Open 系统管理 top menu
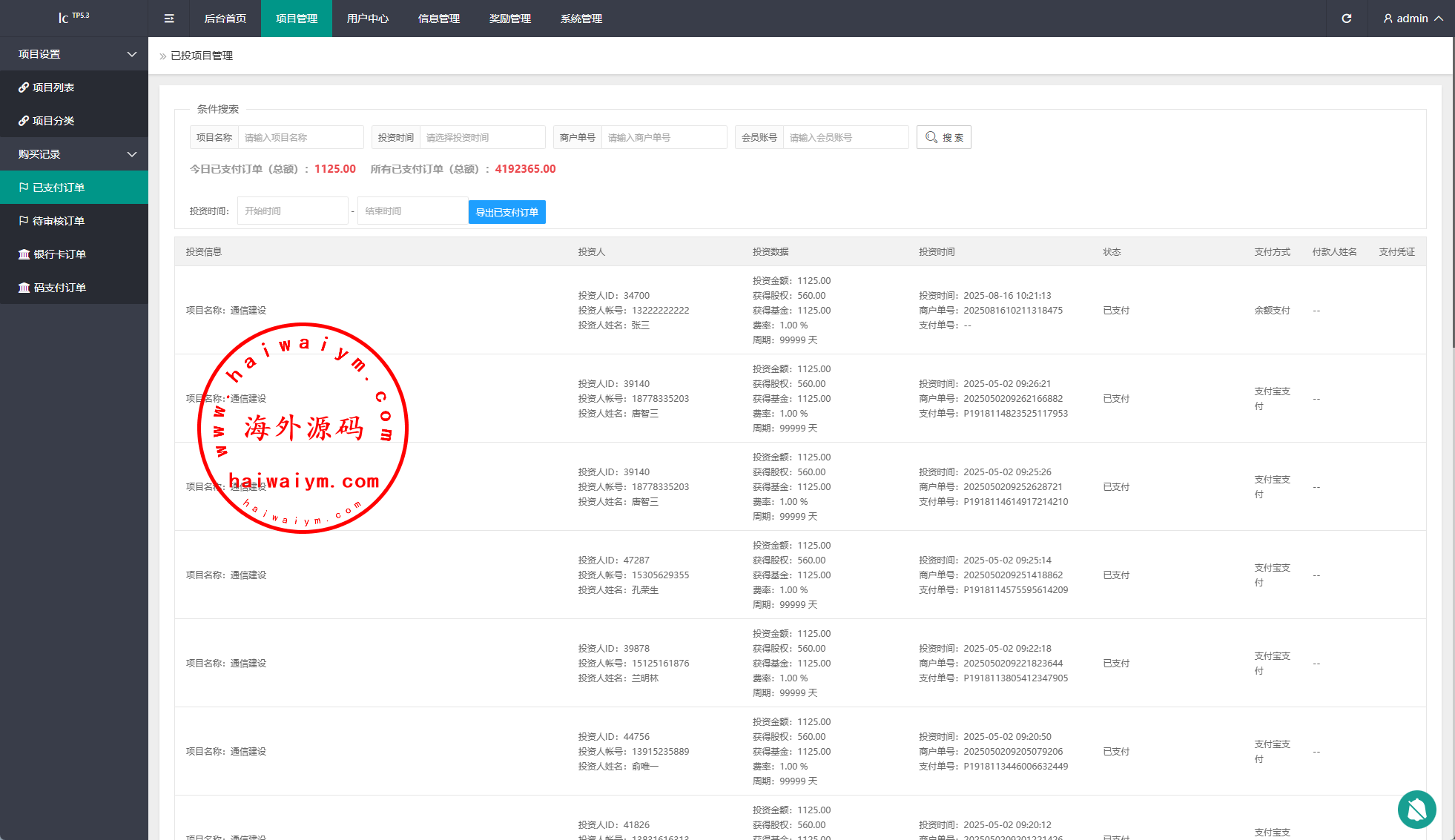The image size is (1455, 840). (x=581, y=19)
